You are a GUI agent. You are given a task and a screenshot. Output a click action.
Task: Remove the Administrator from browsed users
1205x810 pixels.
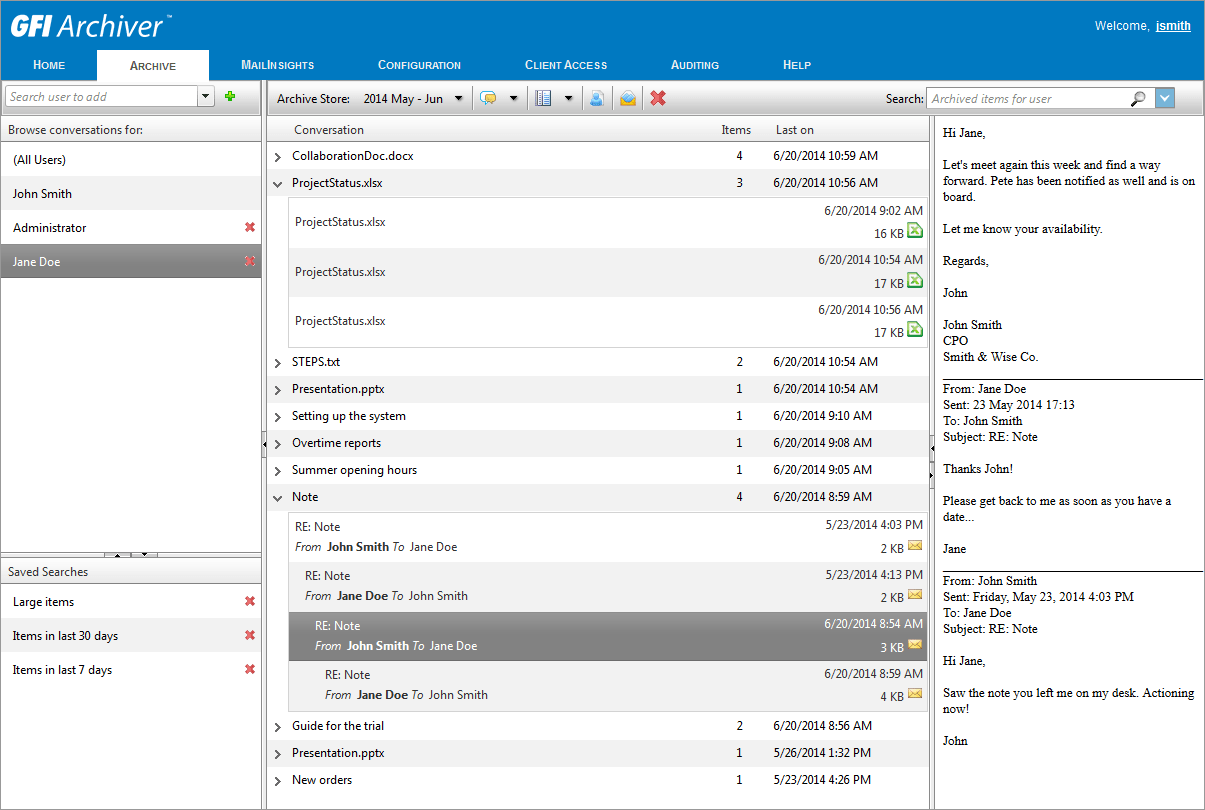click(249, 227)
